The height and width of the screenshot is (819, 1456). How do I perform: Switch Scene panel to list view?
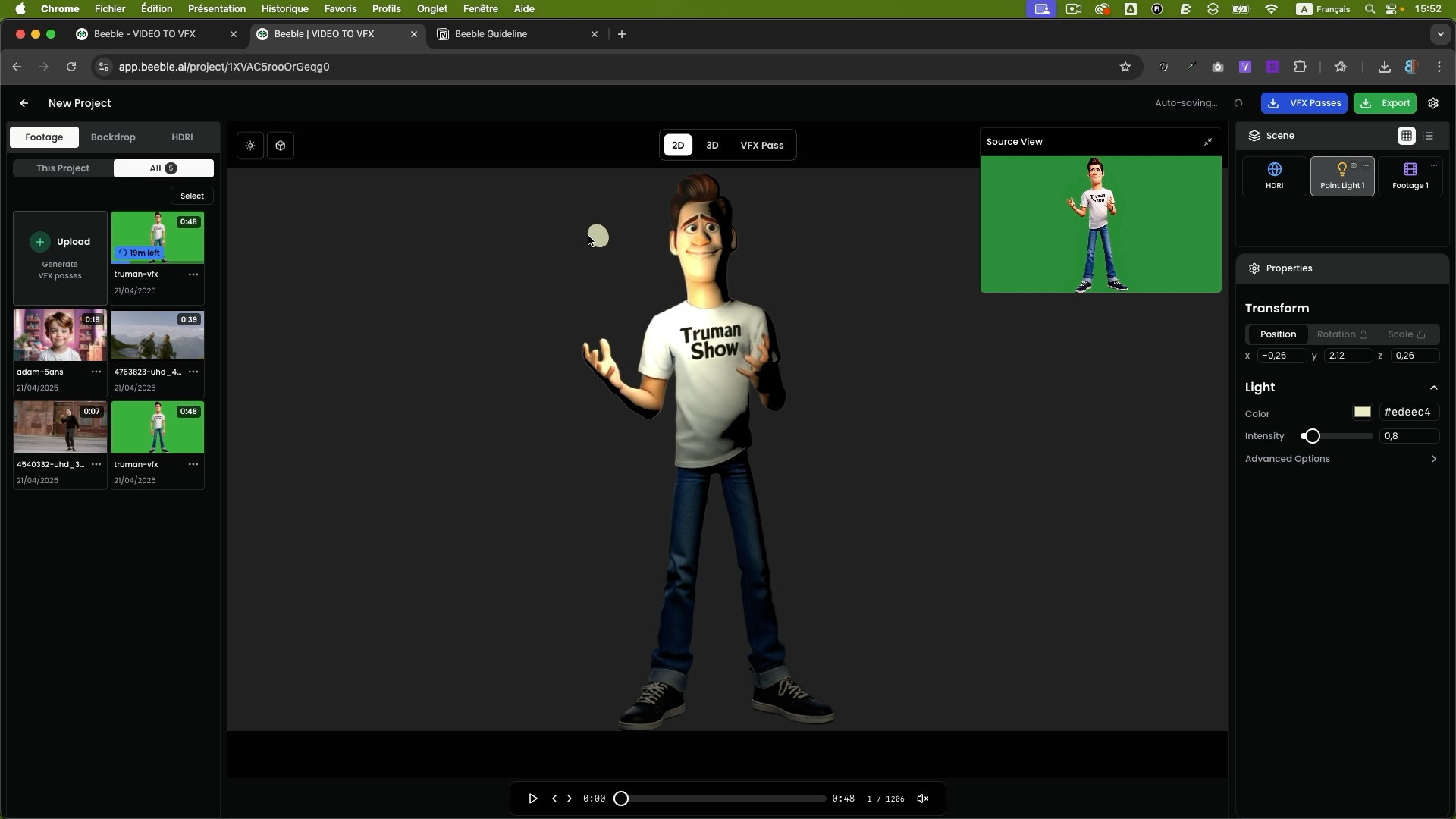pyautogui.click(x=1429, y=136)
